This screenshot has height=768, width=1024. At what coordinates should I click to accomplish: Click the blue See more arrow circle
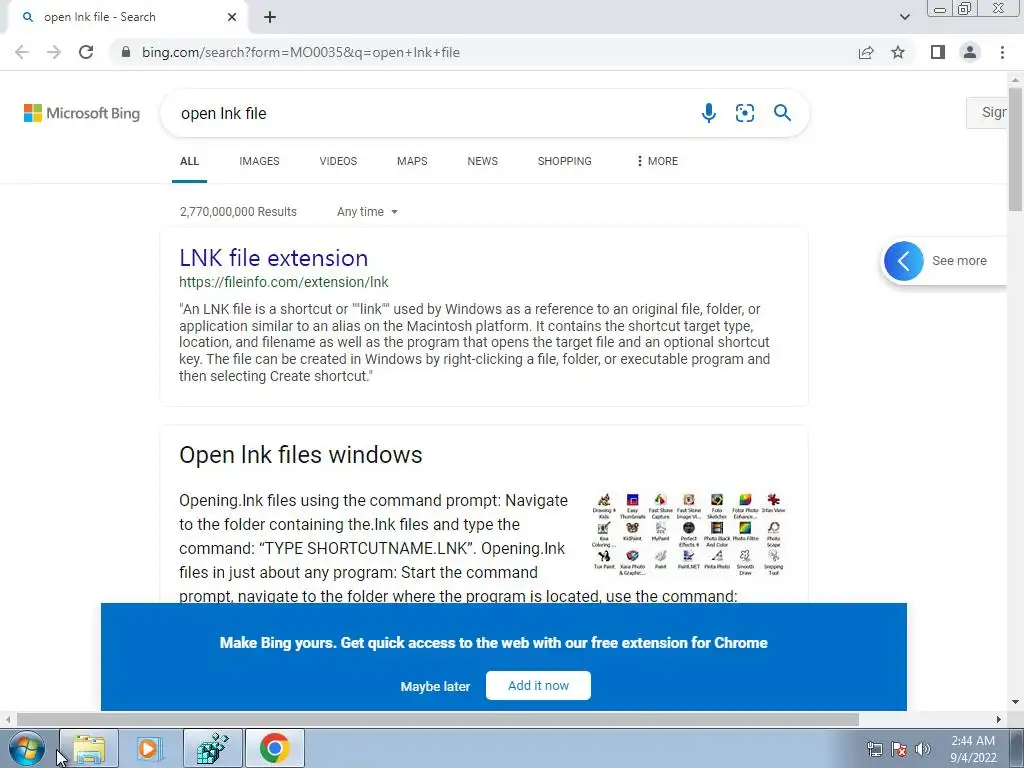point(904,261)
